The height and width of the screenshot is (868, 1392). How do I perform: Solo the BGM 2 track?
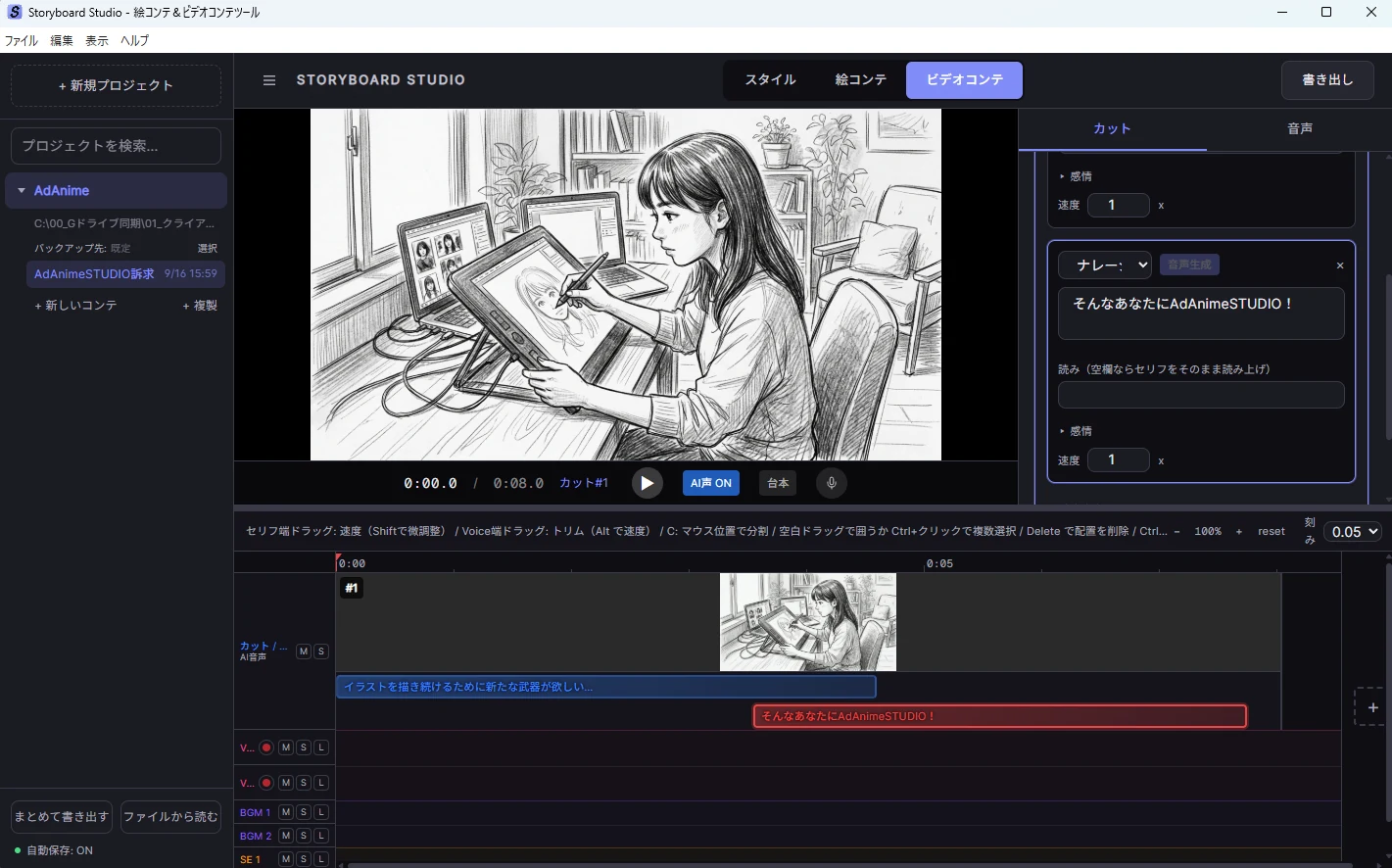304,836
